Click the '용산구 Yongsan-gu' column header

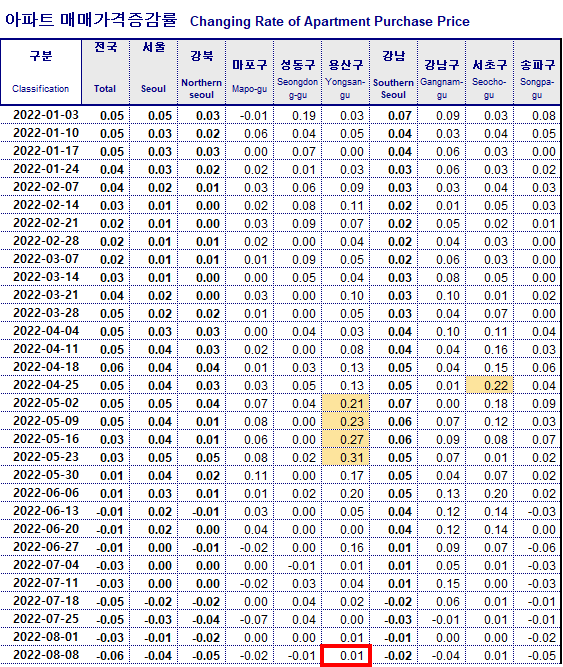[345, 72]
